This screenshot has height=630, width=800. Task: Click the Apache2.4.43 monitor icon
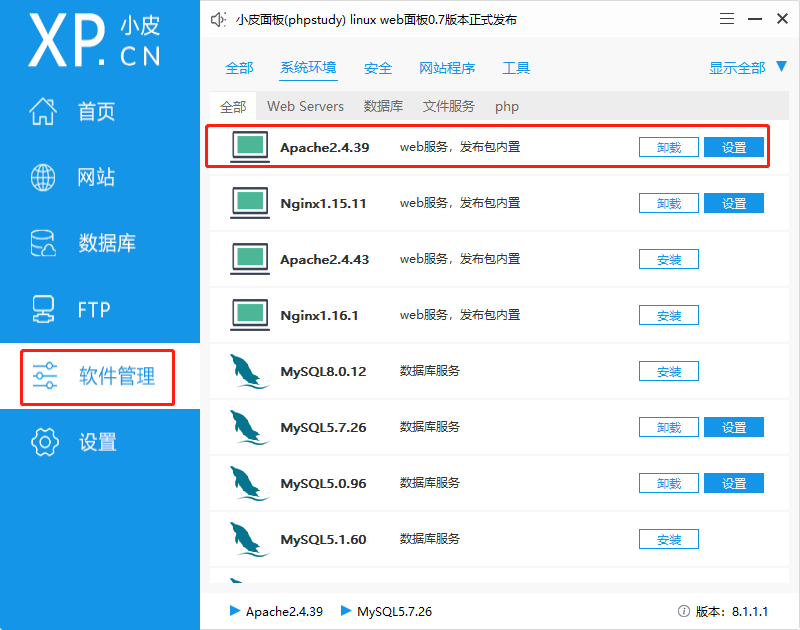250,259
